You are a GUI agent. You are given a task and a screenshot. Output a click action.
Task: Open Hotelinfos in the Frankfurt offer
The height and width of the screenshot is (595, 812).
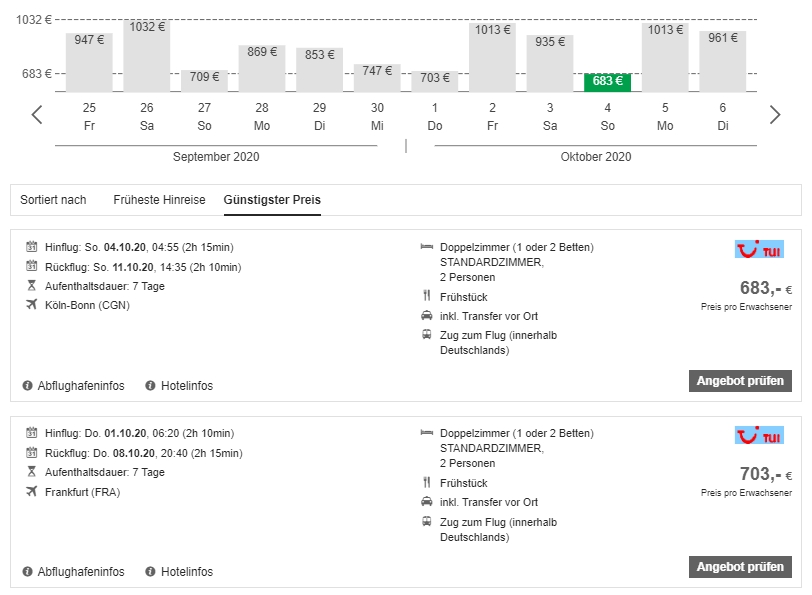click(x=185, y=572)
